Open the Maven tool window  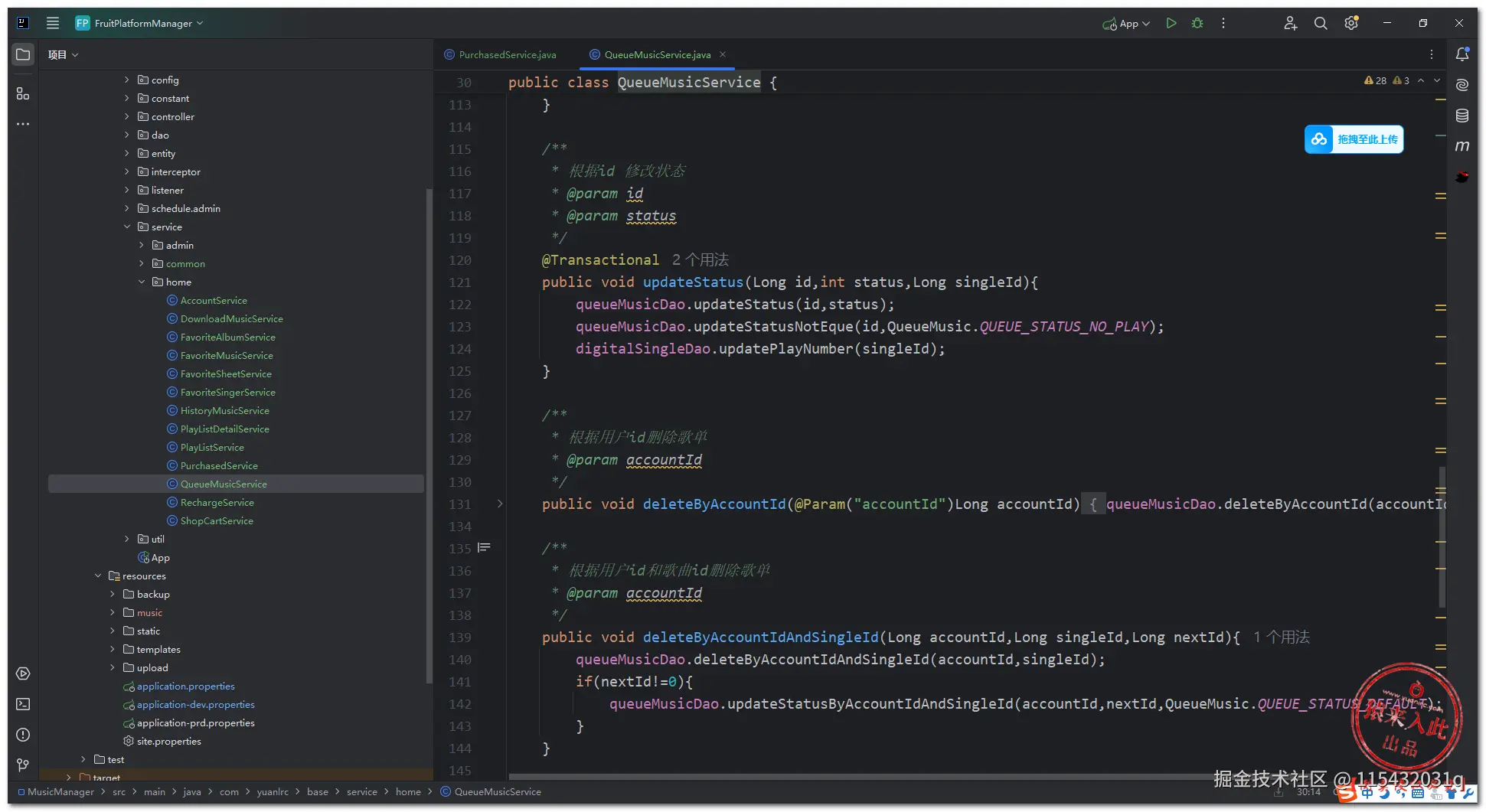pos(1462,146)
